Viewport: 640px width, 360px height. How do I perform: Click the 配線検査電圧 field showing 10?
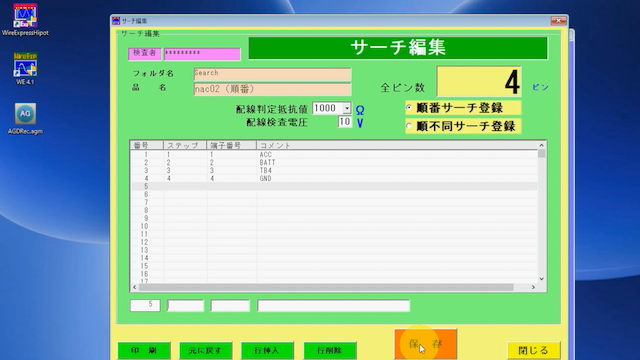click(345, 122)
